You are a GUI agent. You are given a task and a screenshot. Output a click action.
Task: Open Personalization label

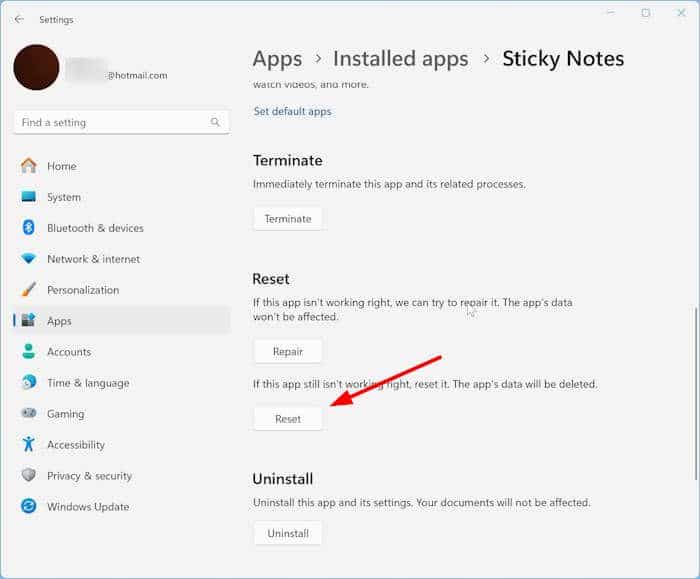(x=83, y=290)
